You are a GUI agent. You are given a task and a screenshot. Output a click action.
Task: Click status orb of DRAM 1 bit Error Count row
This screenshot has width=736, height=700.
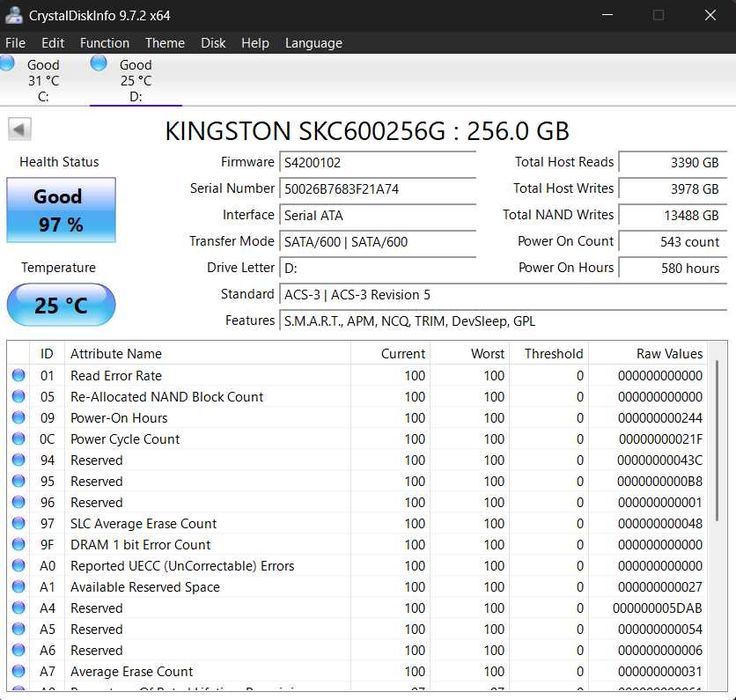pos(18,544)
